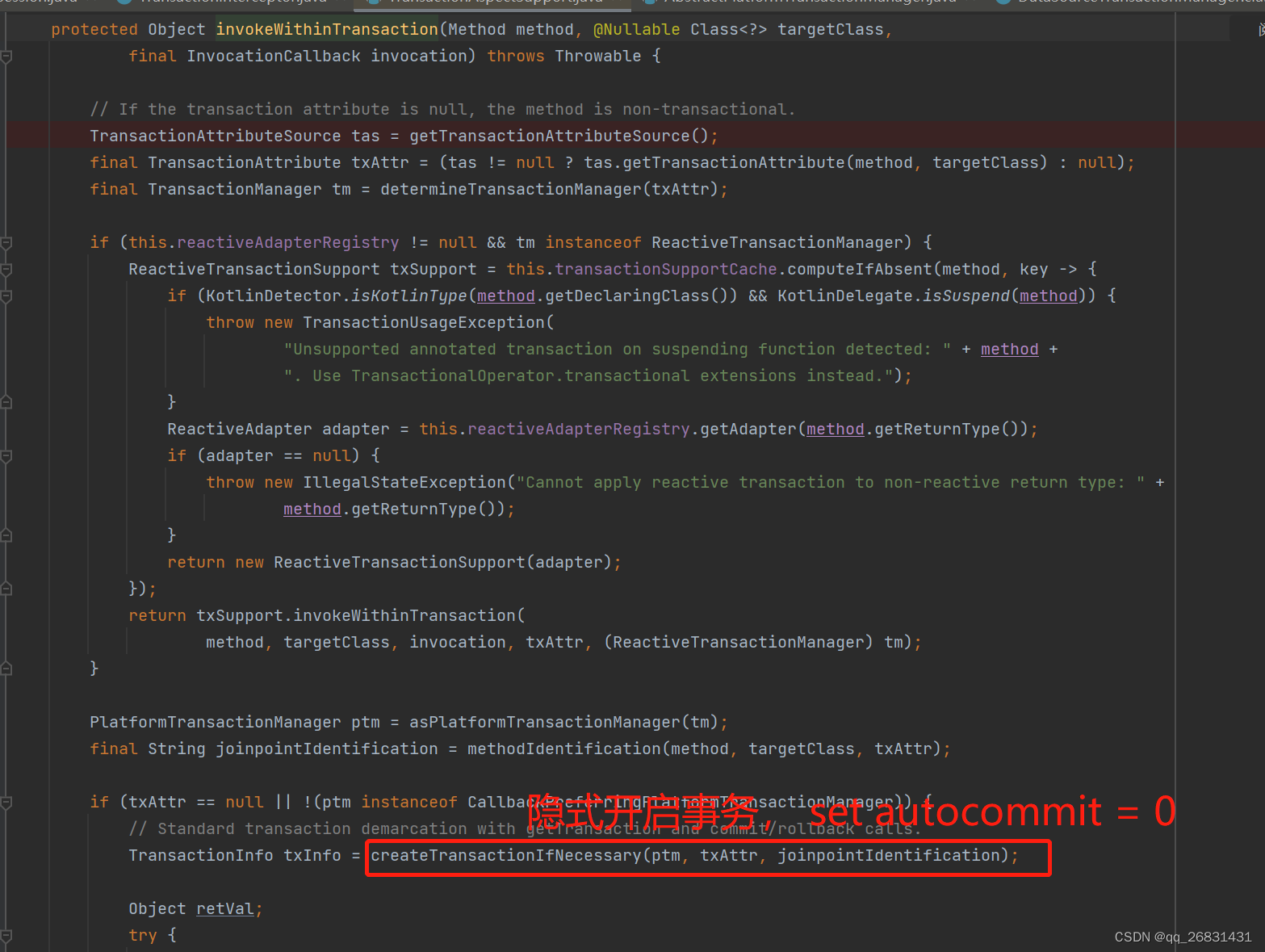Click the getDeclaringClass() call
Image resolution: width=1265 pixels, height=952 pixels.
point(637,296)
